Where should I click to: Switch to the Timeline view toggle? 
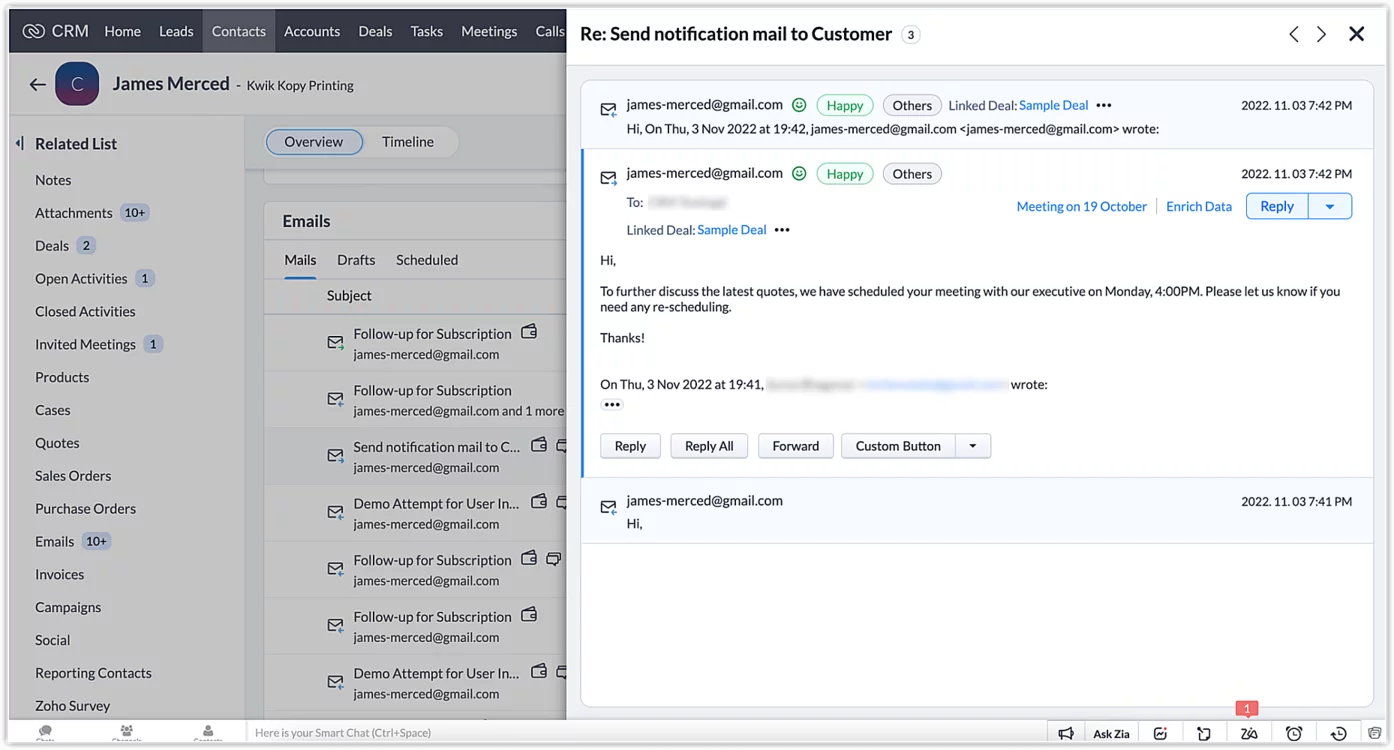(408, 142)
